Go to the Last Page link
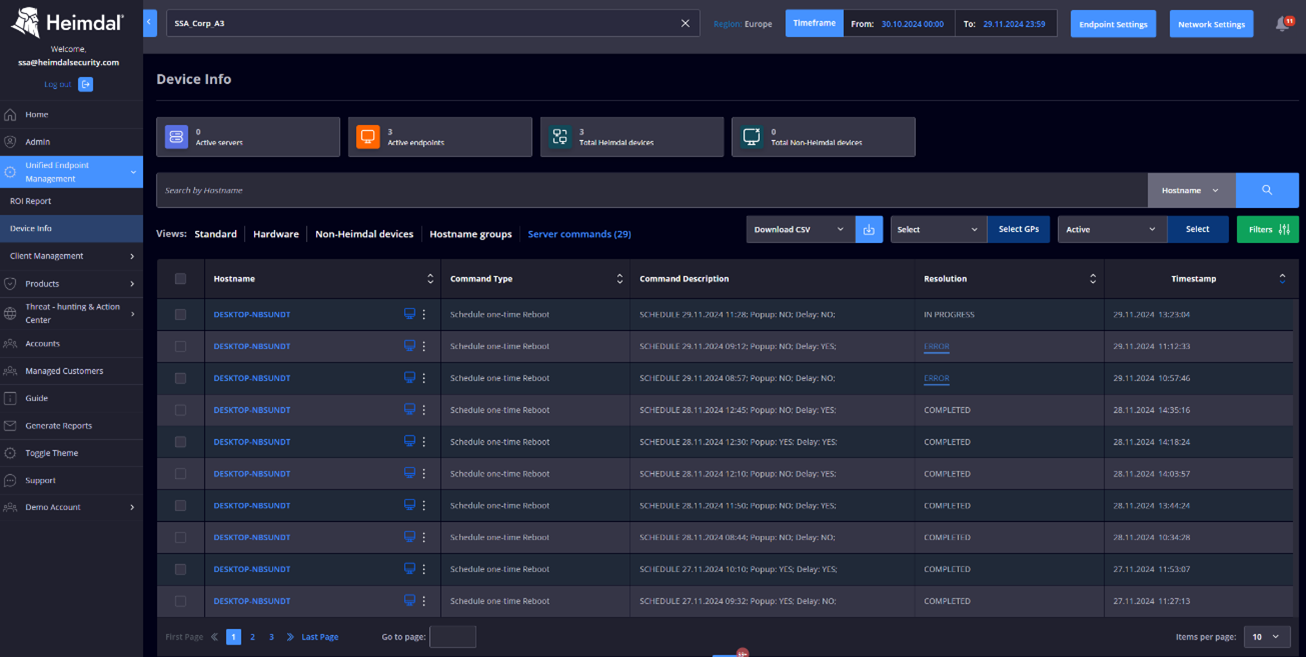1306x657 pixels. tap(320, 637)
